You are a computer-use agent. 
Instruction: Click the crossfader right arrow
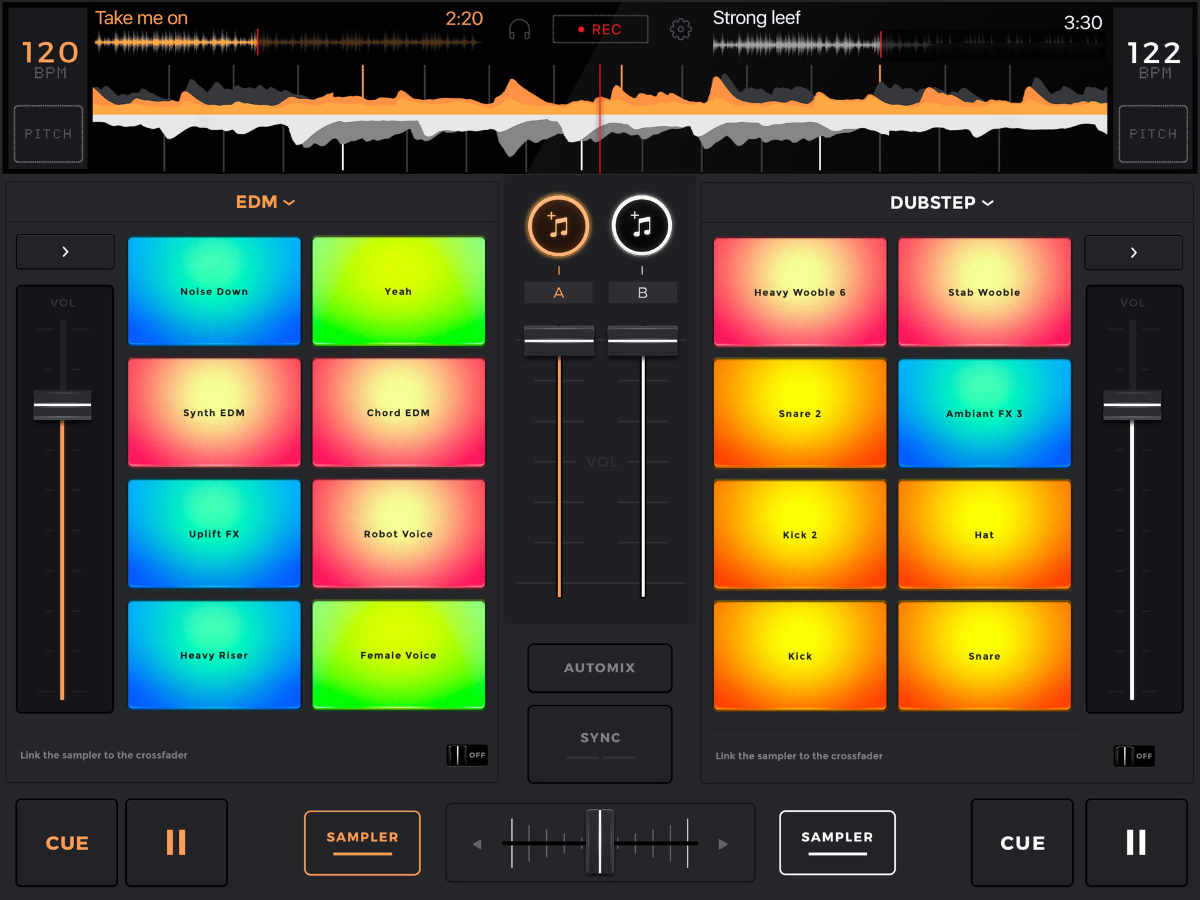722,844
